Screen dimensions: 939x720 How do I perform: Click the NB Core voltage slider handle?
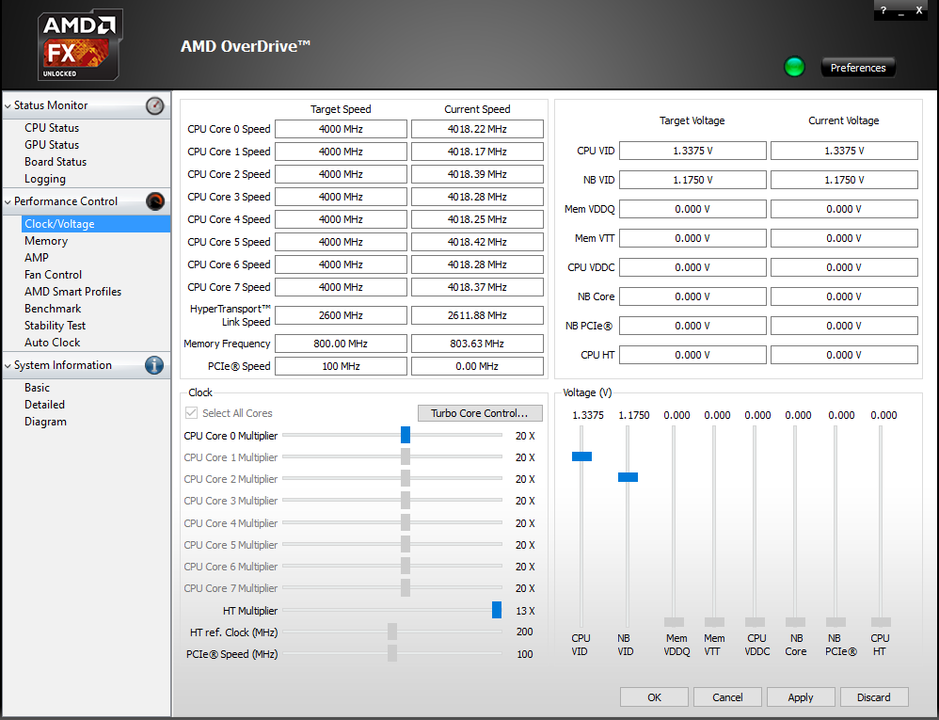click(795, 622)
